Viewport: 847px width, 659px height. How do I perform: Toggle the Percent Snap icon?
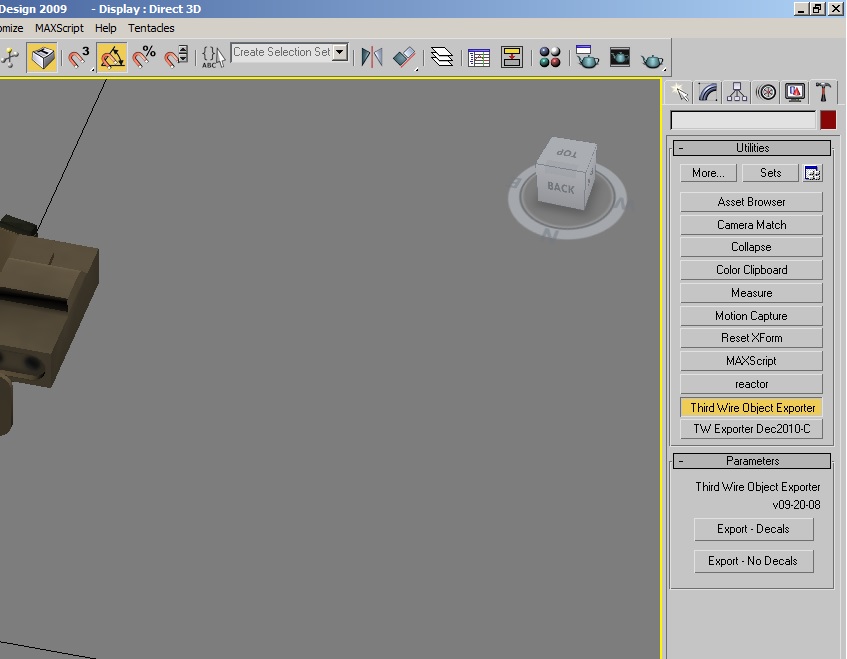tap(144, 57)
